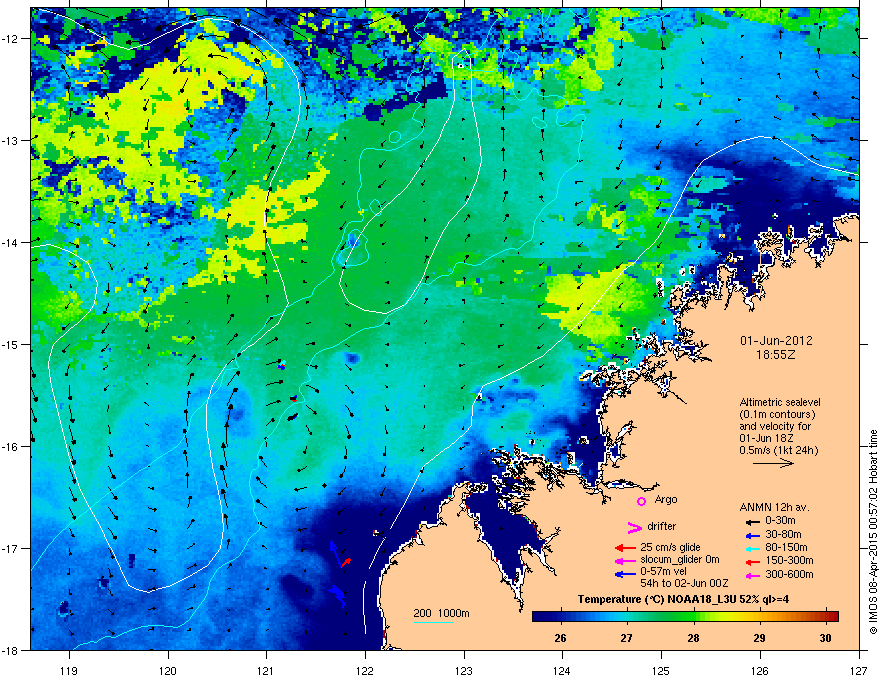Click the date label 01-Jun-2012
The width and height of the screenshot is (880, 680).
tap(776, 341)
